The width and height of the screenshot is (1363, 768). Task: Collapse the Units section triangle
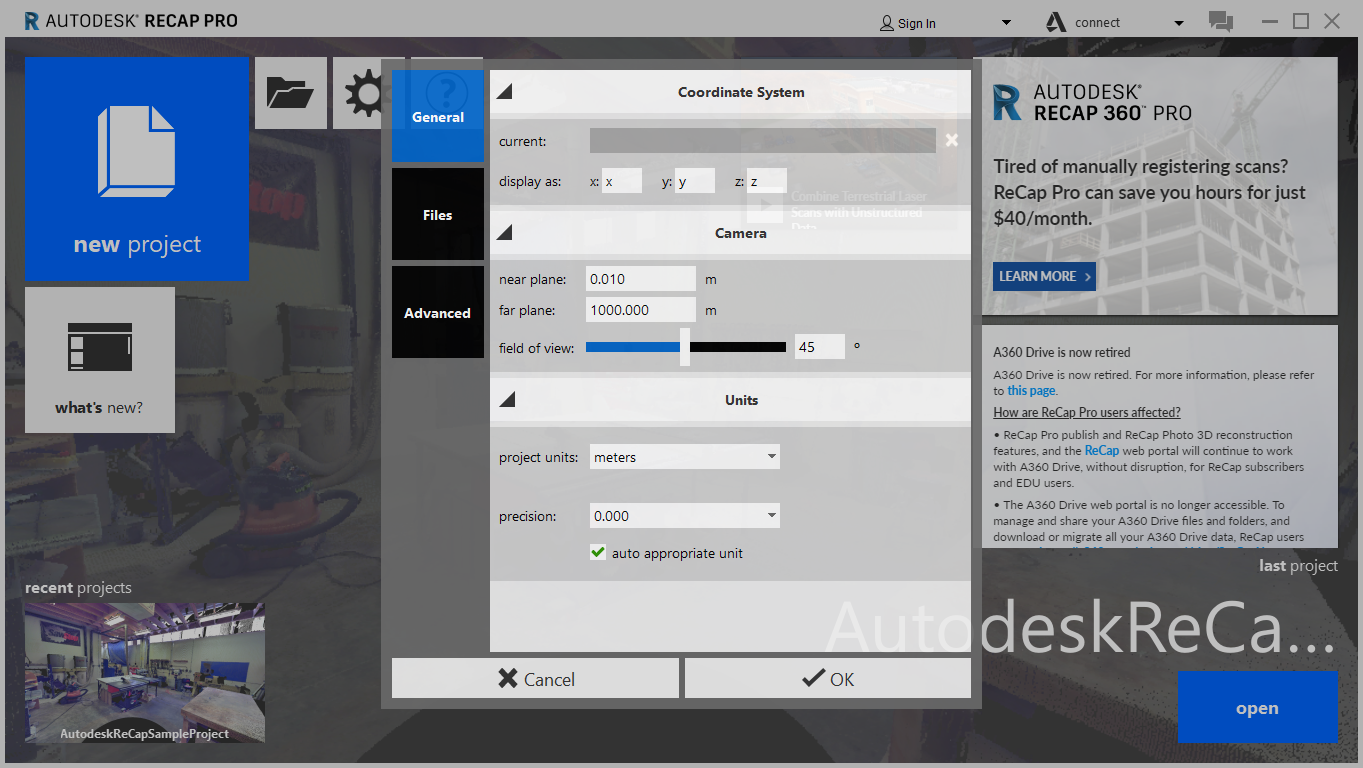(507, 400)
